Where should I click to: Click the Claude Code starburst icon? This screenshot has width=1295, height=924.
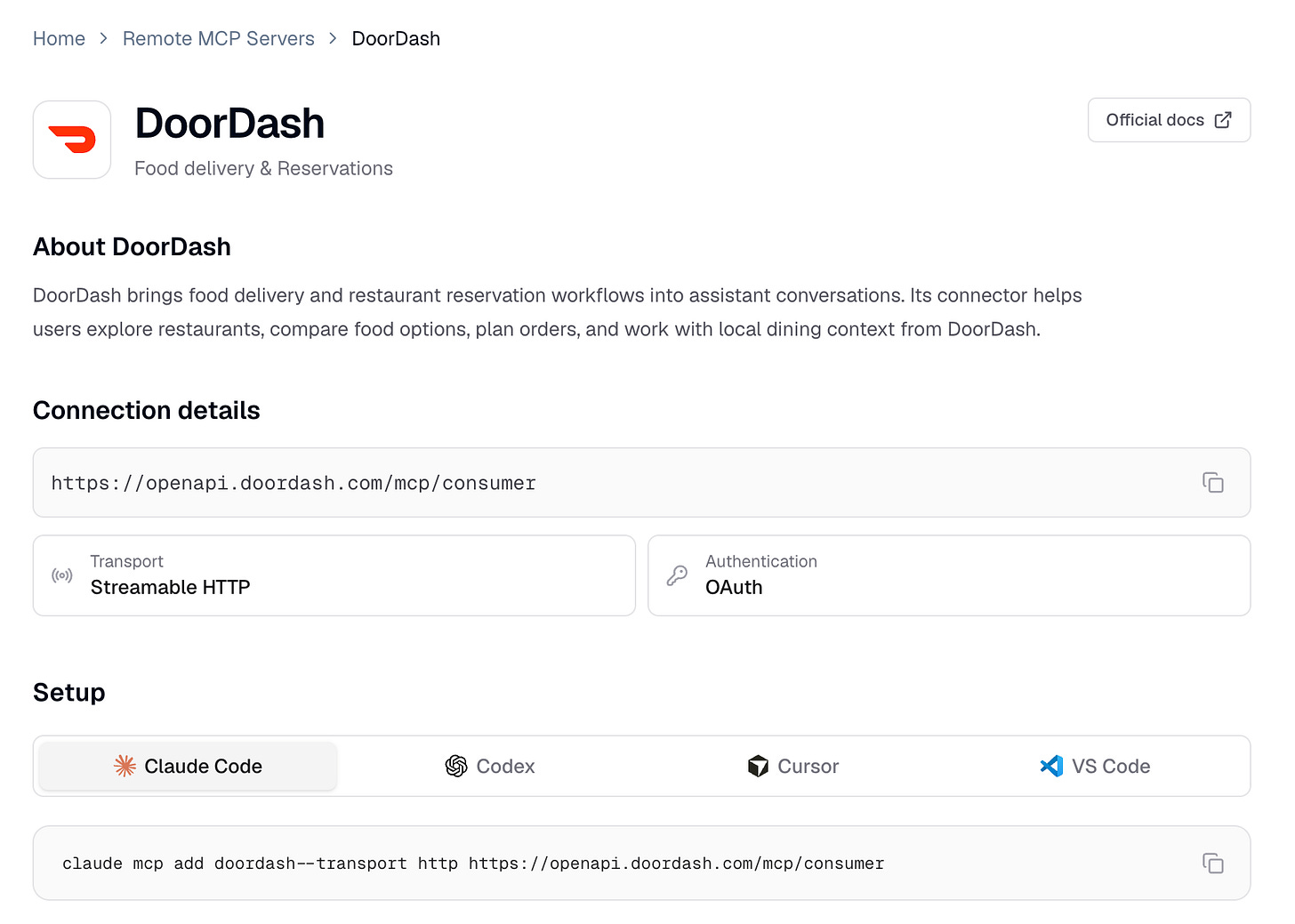coord(125,766)
